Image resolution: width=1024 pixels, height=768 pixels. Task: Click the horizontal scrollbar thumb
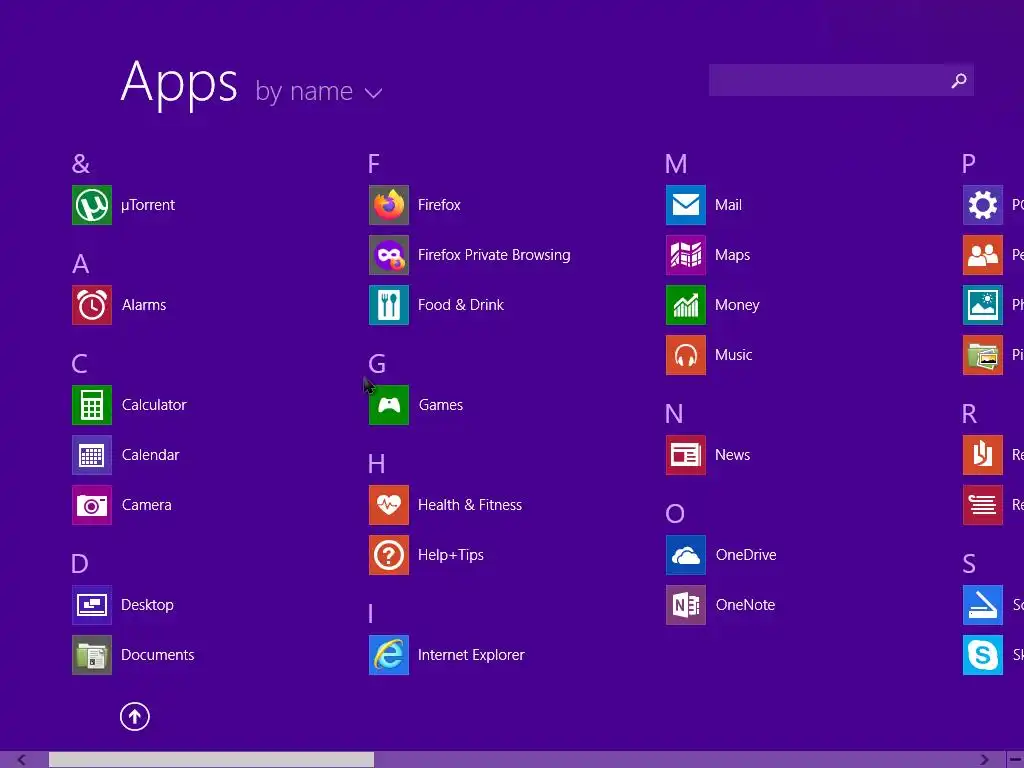[211, 760]
